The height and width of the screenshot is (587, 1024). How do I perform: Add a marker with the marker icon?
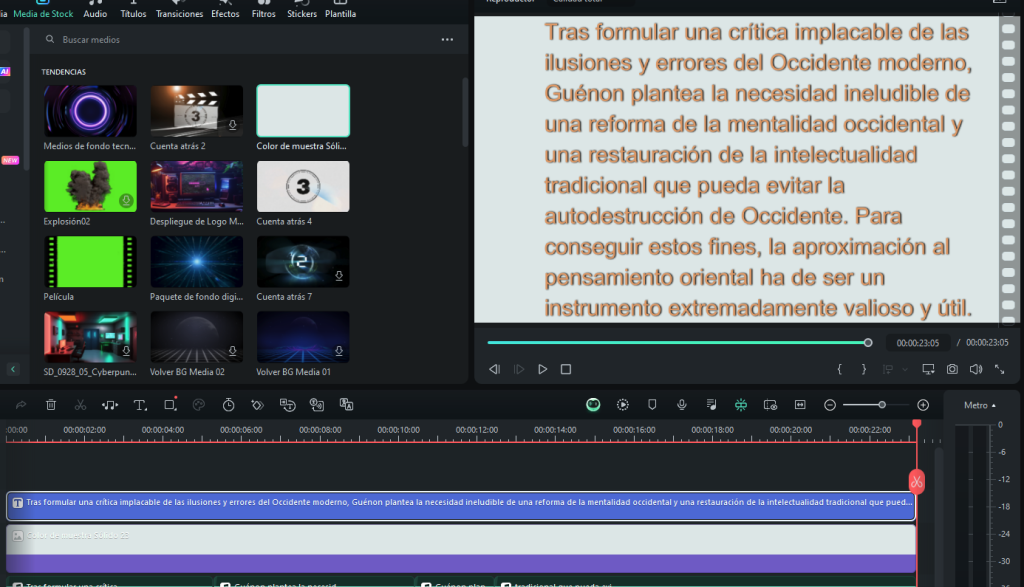(x=652, y=405)
